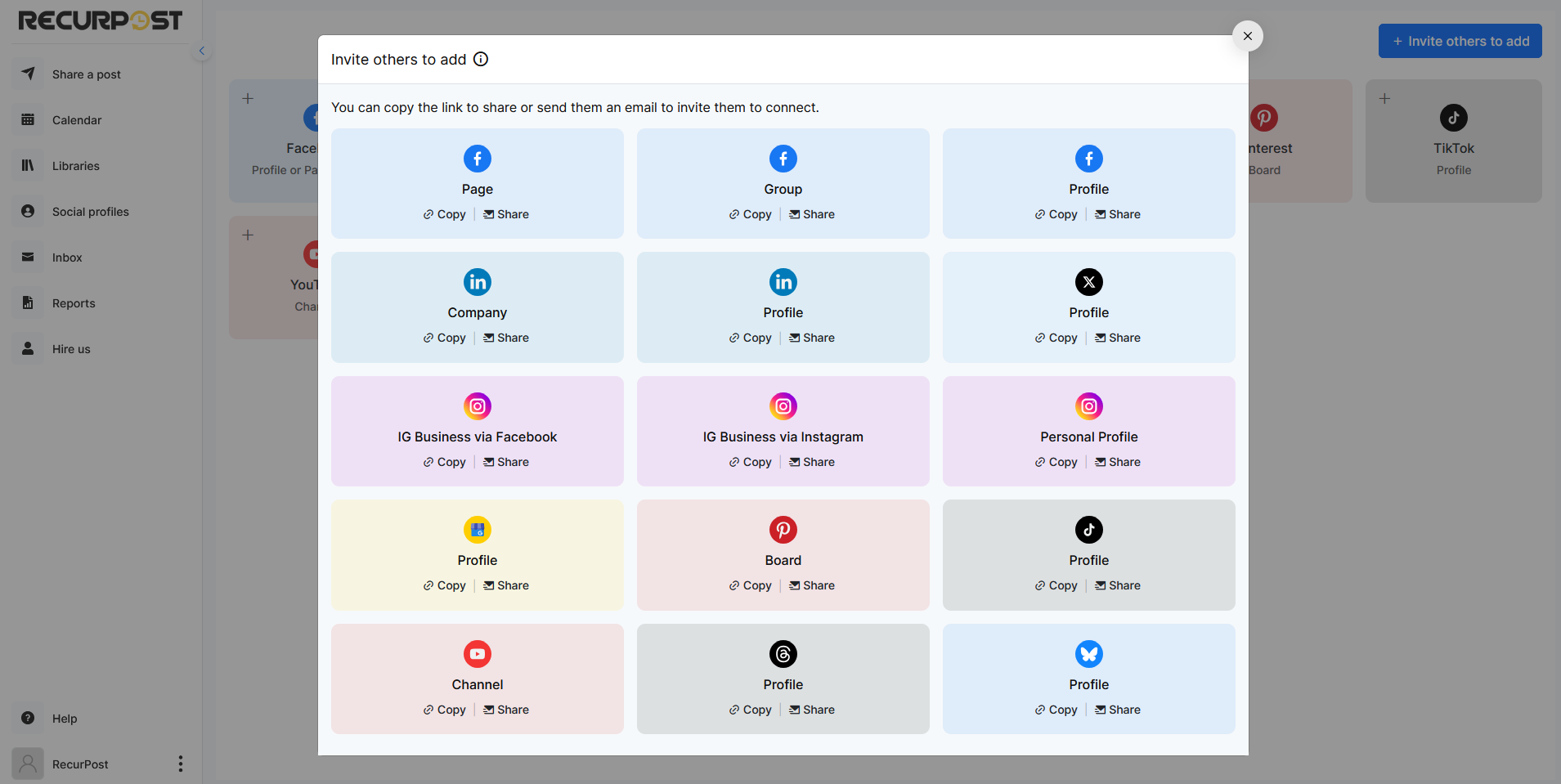Click the Facebook Page icon
1561x784 pixels.
(x=478, y=159)
